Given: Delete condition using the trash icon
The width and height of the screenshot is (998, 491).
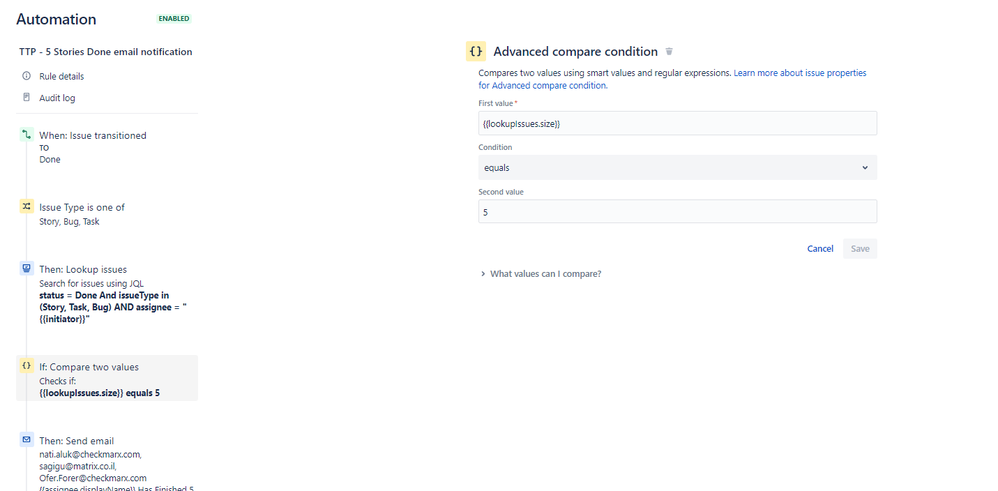Looking at the screenshot, I should (x=669, y=52).
